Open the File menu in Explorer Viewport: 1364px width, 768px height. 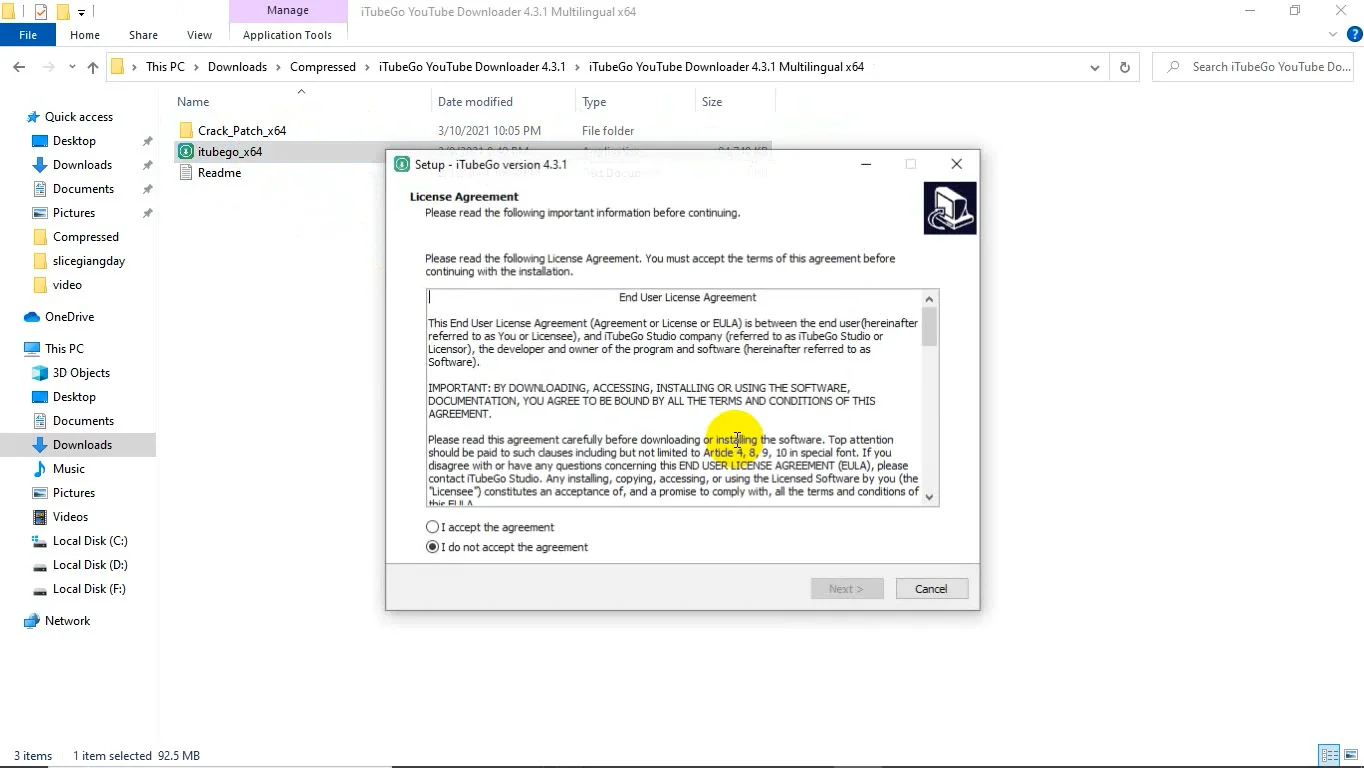click(x=28, y=35)
